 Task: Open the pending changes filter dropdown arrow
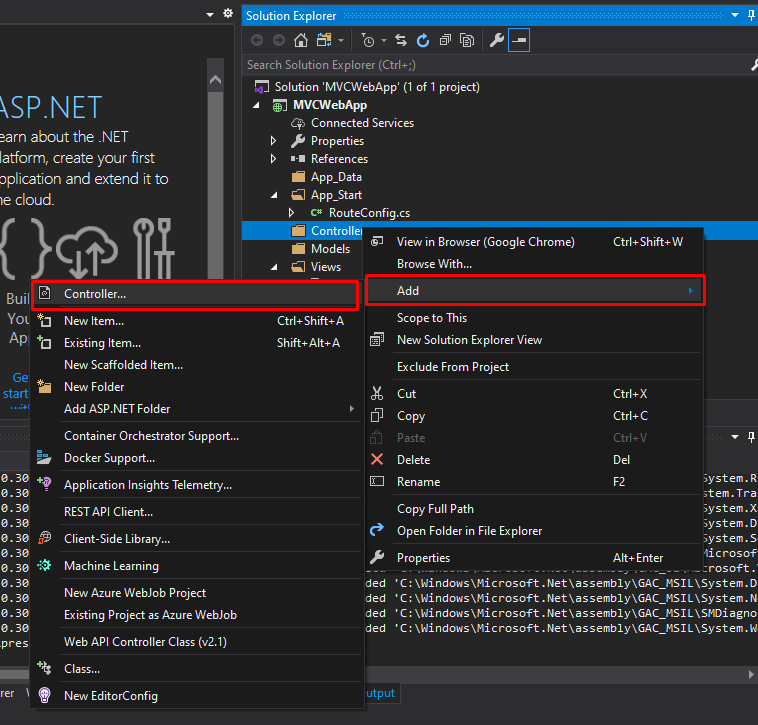[x=384, y=41]
